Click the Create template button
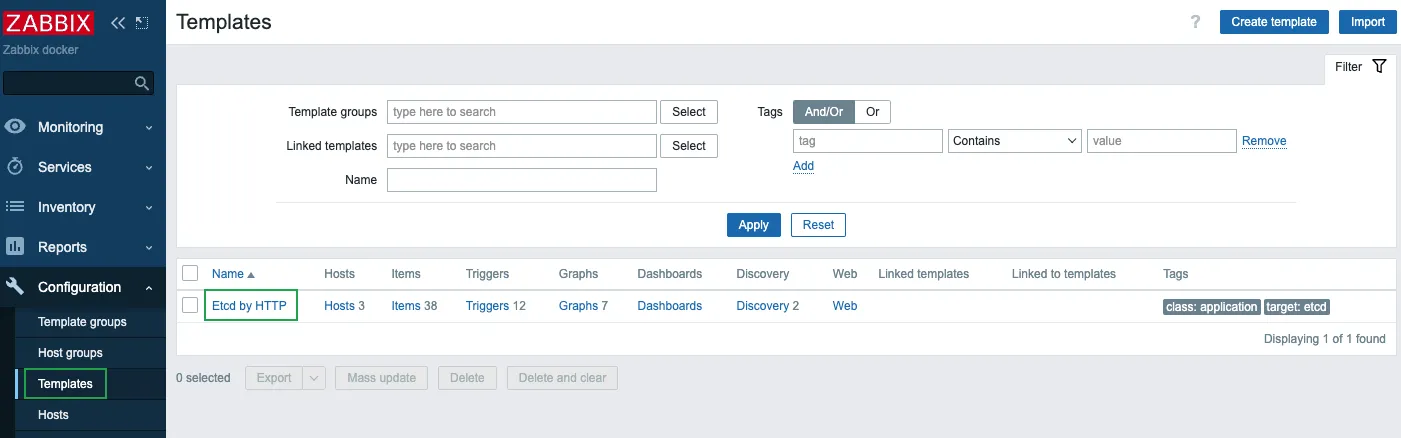Viewport: 1401px width, 438px height. pyautogui.click(x=1273, y=22)
